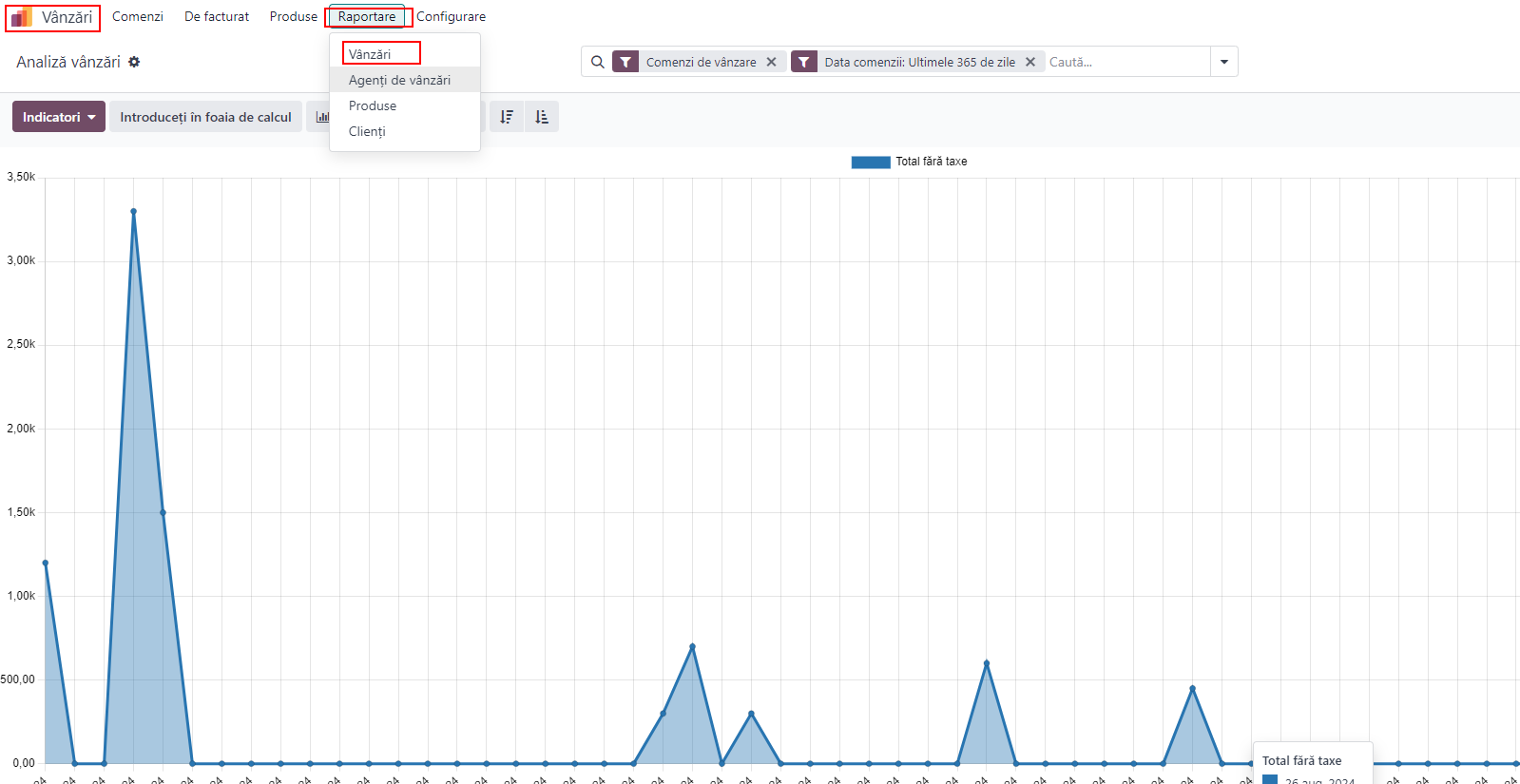Select Vânzări in Raportare dropdown
Screen dimensions: 1520x784
point(404,54)
